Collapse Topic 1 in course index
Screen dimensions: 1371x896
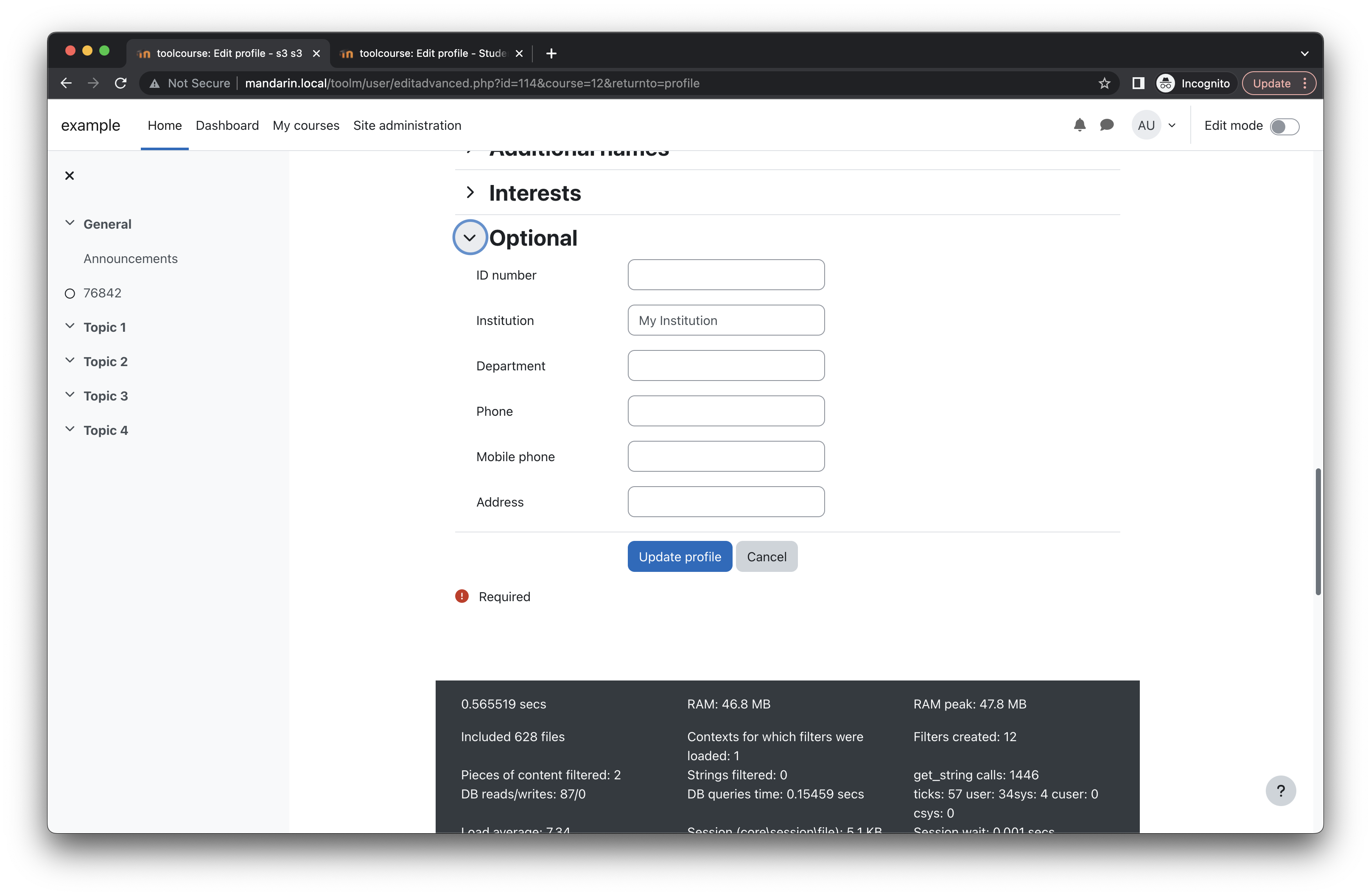click(x=70, y=326)
